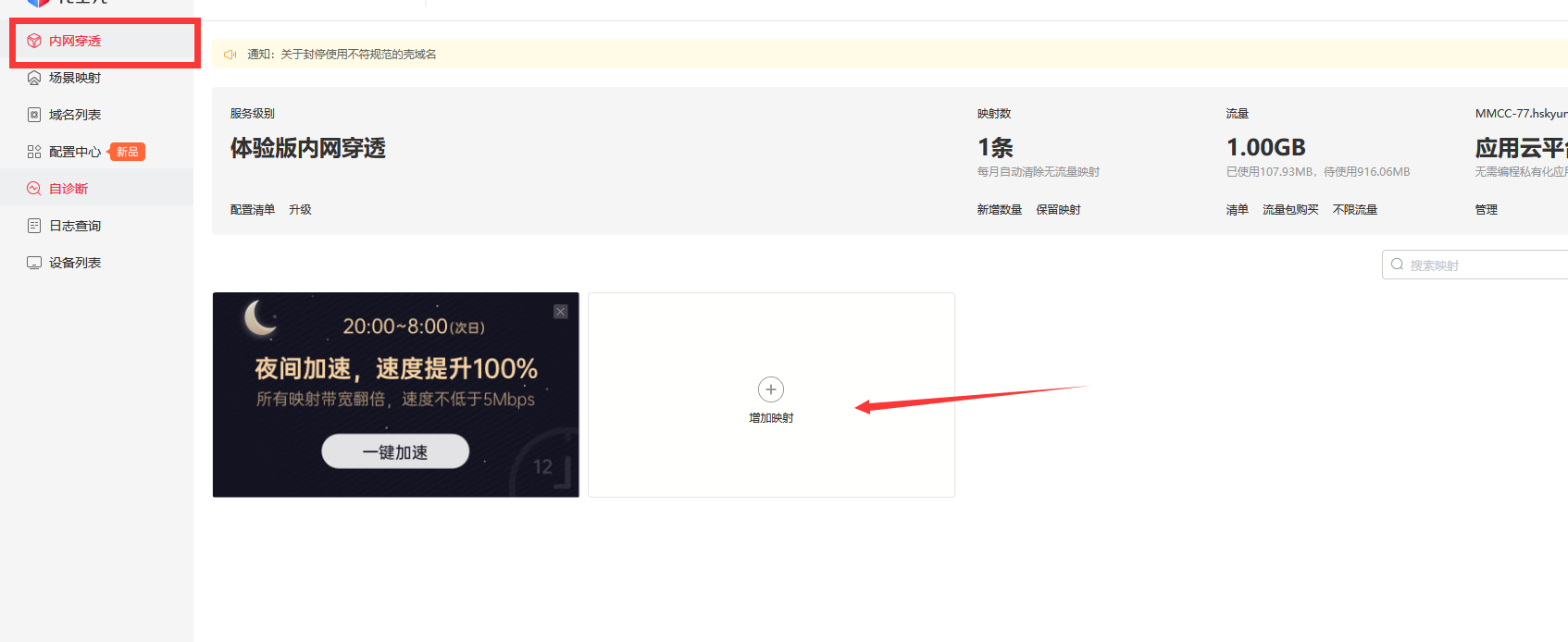Click the 域名列表 sidebar icon
Image resolution: width=1568 pixels, height=642 pixels.
34,115
